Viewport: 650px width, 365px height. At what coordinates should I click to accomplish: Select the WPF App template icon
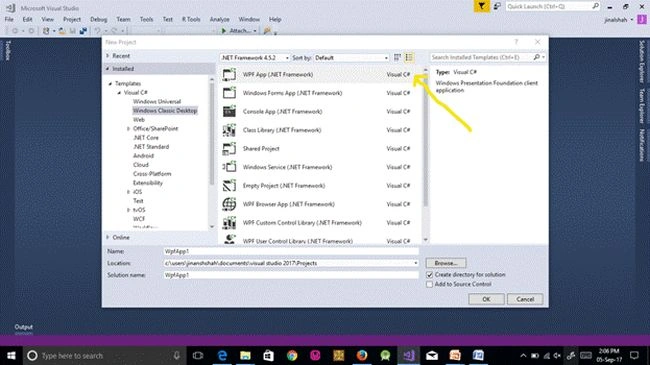click(229, 75)
